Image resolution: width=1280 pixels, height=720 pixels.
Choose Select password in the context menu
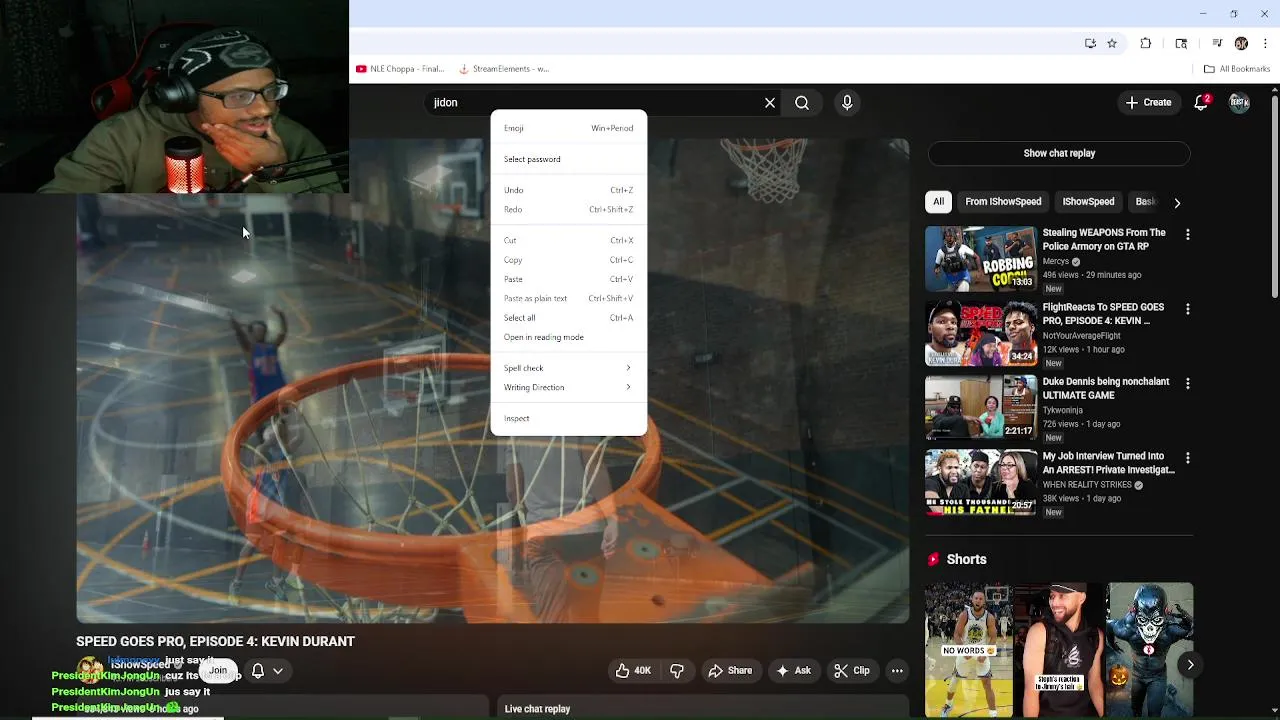pos(568,159)
